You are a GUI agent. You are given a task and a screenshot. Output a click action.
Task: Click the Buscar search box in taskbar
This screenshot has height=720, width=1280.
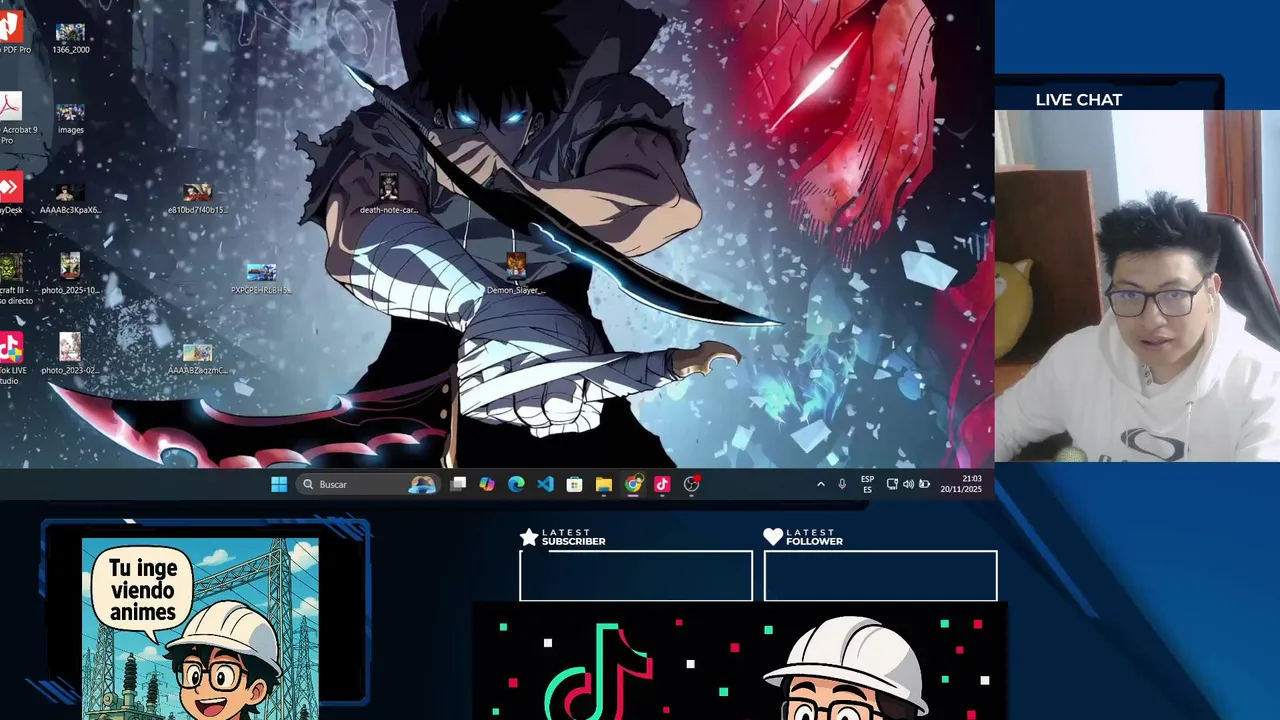368,484
